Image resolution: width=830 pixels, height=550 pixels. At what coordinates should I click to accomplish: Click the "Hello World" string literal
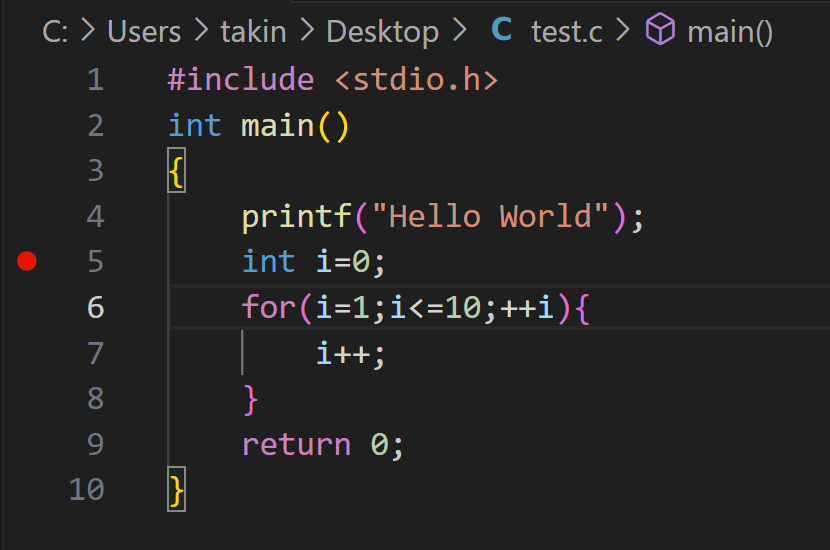coord(491,216)
